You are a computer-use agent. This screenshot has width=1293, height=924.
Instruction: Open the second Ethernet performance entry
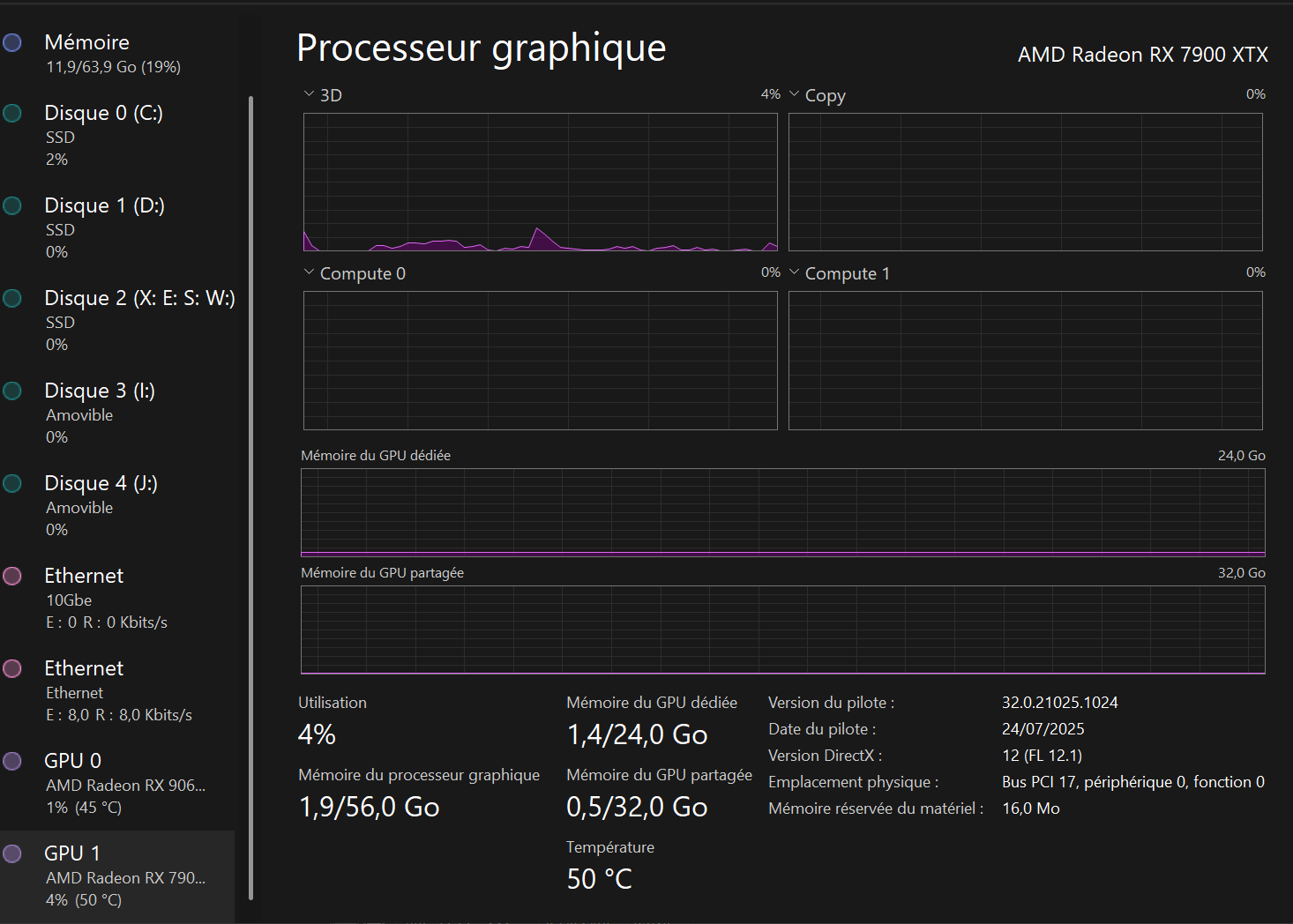117,691
